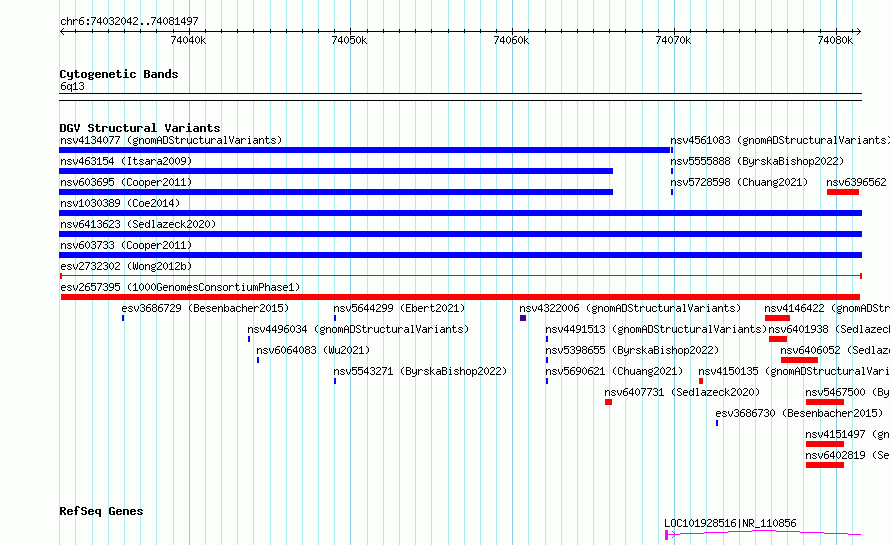Select the red bar under nsv6401938

coord(778,339)
